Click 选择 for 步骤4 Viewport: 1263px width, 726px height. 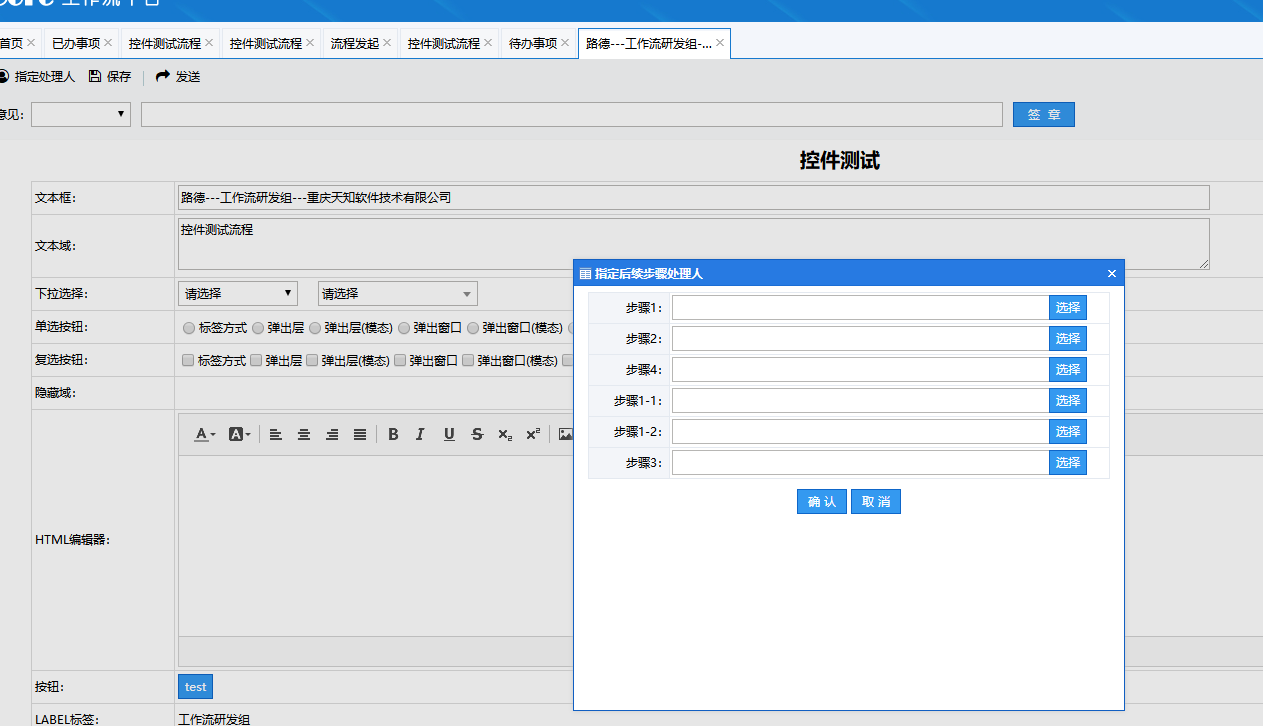click(x=1068, y=370)
